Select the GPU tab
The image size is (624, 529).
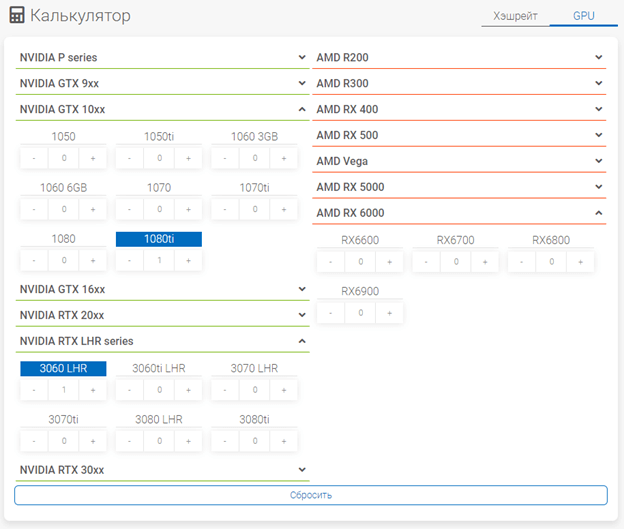click(583, 16)
